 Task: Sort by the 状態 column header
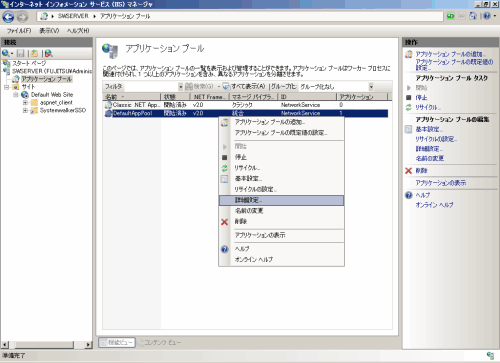(175, 97)
